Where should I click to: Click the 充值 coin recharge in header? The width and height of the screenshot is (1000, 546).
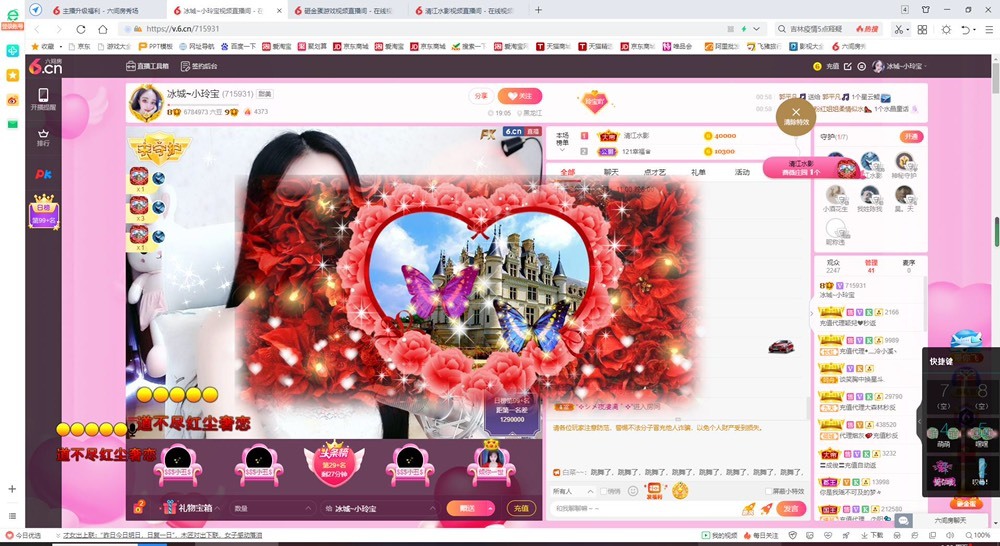coord(827,66)
